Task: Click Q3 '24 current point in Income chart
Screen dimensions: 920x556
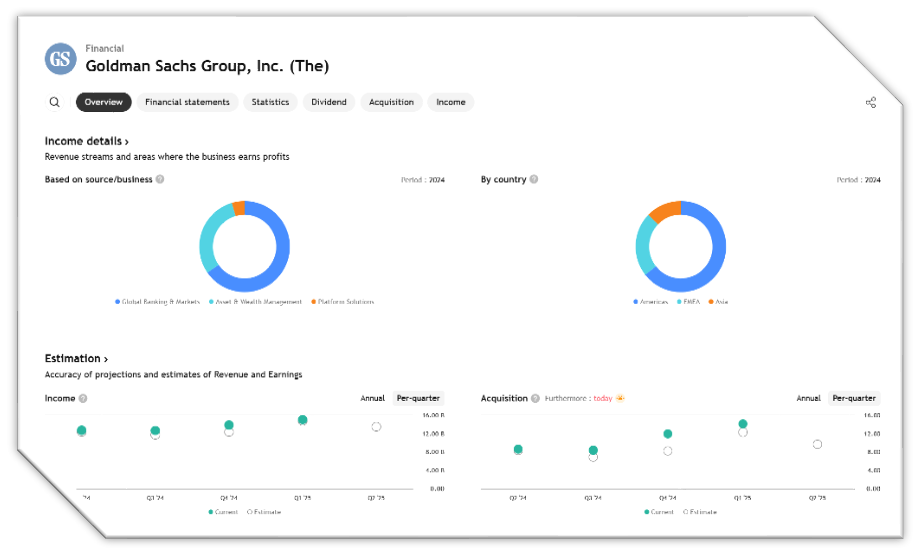Action: coord(155,430)
